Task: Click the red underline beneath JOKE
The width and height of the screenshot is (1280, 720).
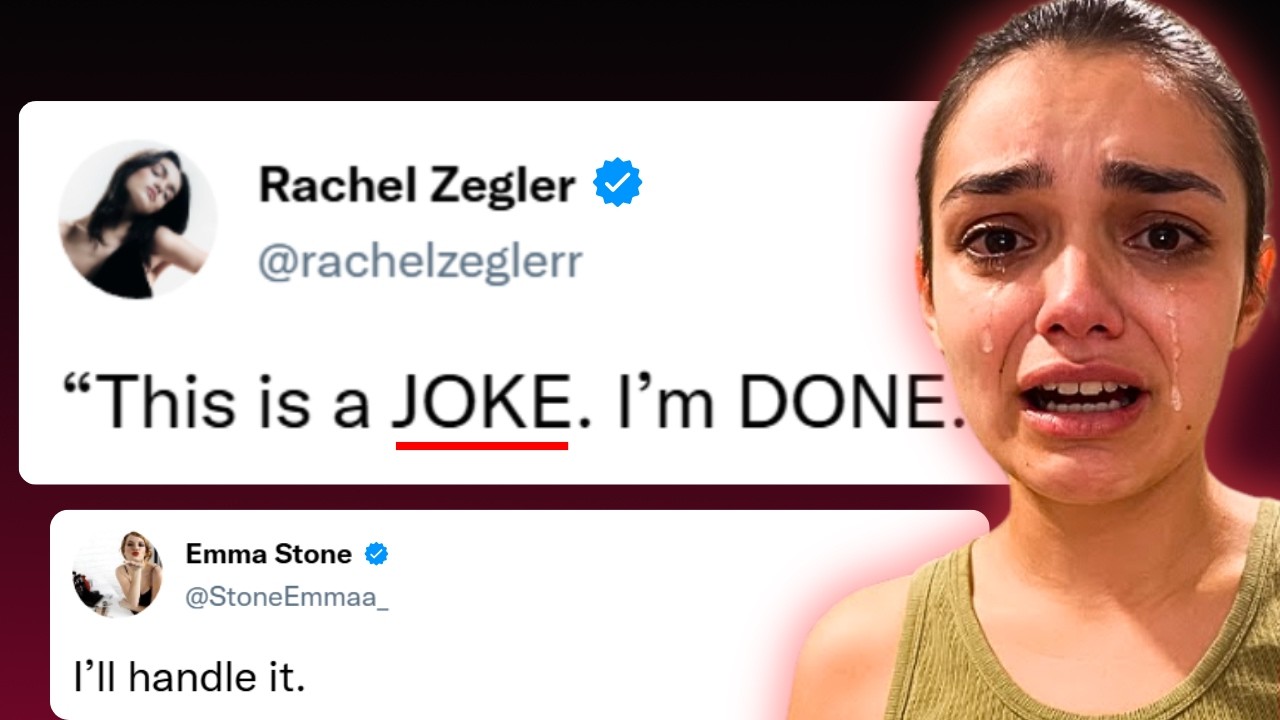Action: point(482,445)
